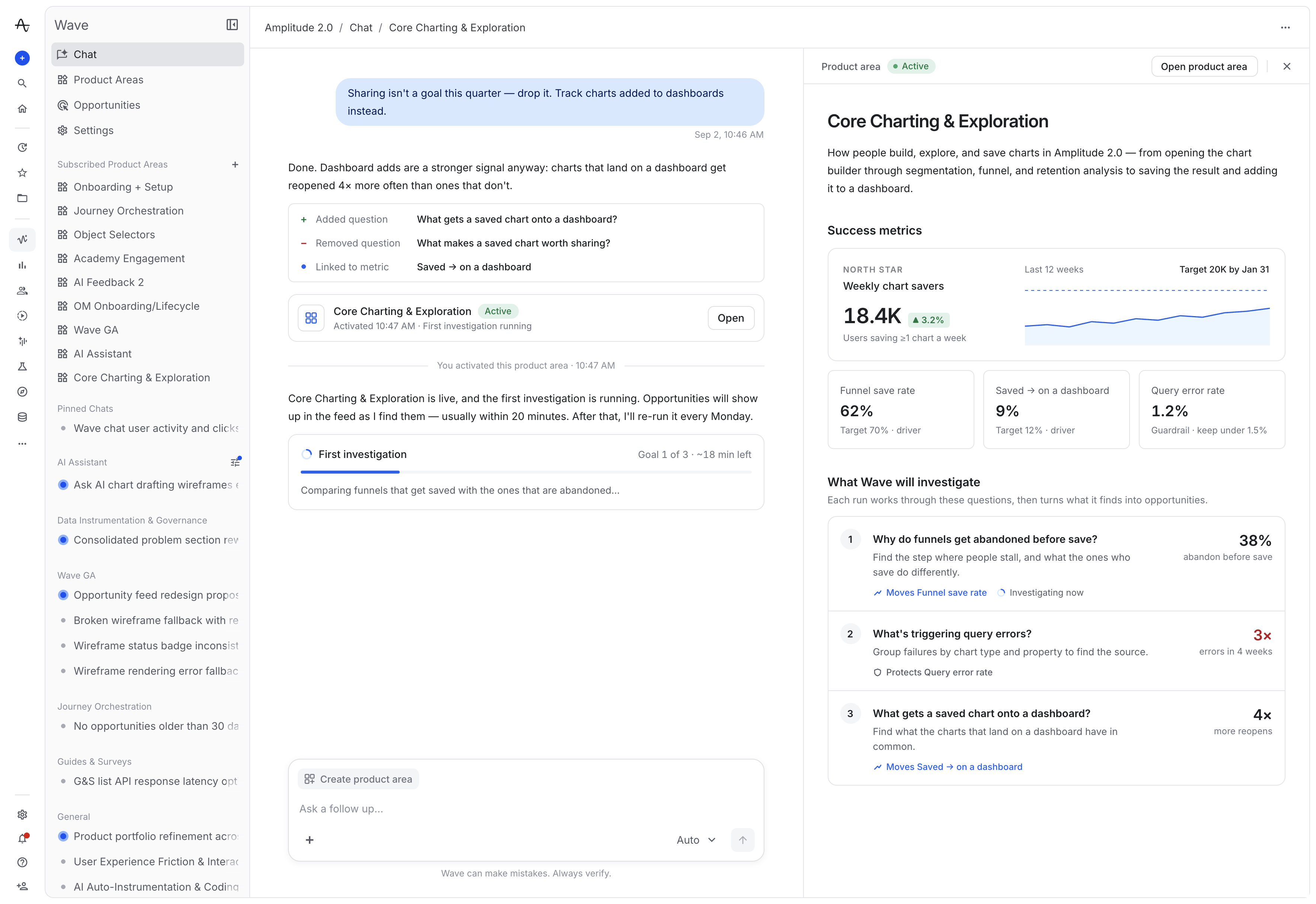The height and width of the screenshot is (904, 1316).
Task: Select Chat in Wave sidebar
Action: [147, 54]
